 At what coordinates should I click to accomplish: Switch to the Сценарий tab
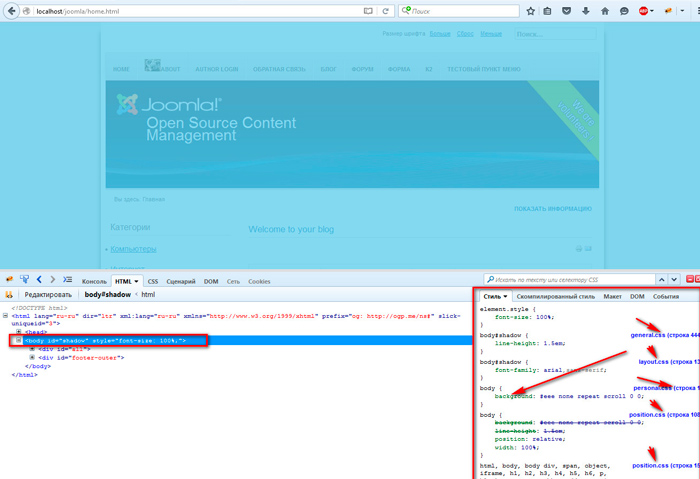point(181,282)
